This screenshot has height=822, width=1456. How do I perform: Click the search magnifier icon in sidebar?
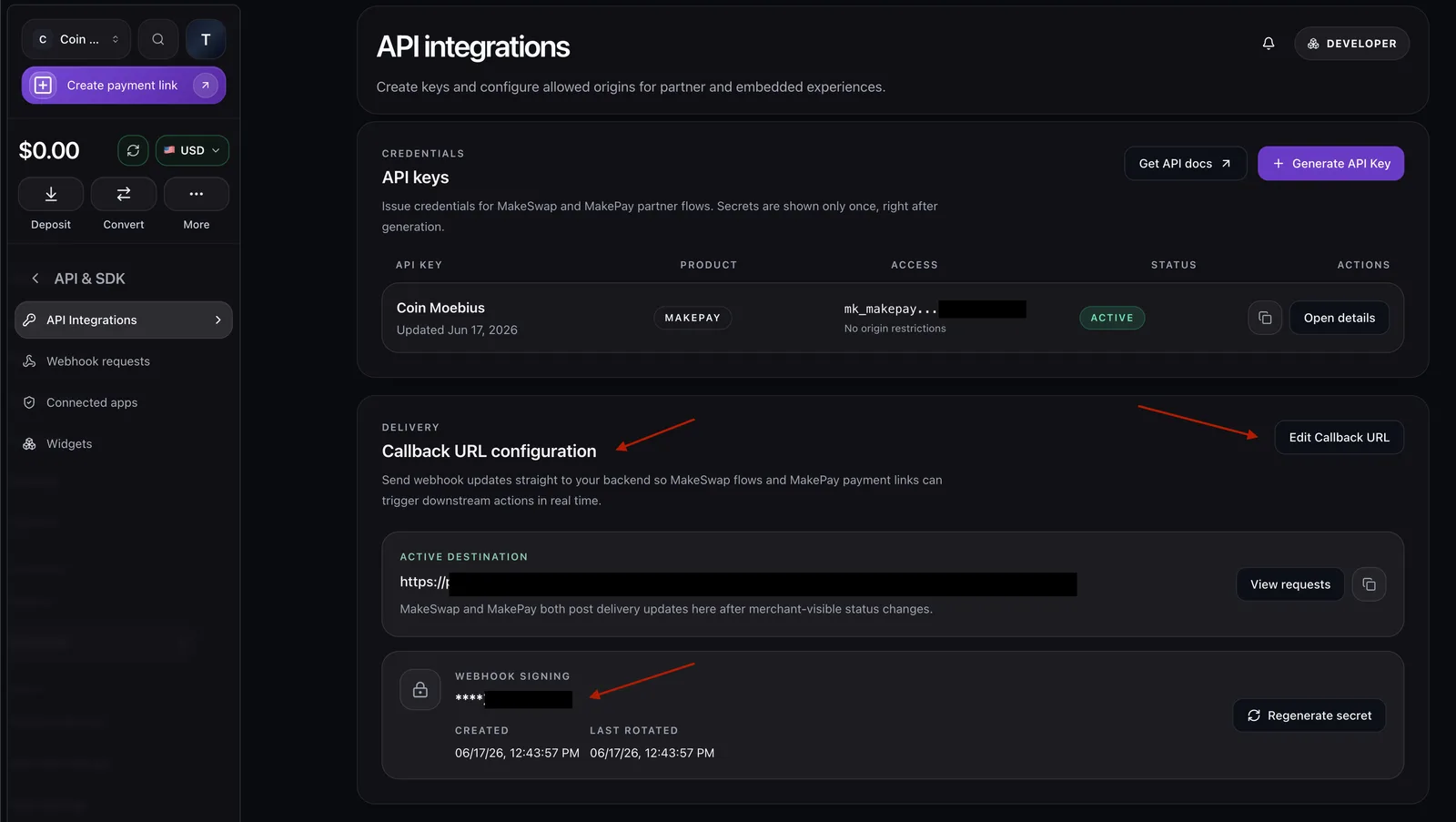click(x=158, y=39)
